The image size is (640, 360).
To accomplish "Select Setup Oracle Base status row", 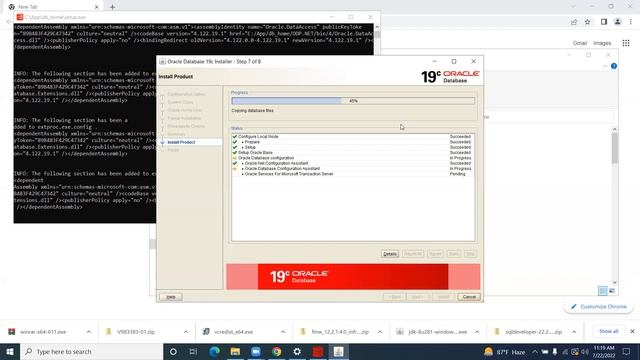I will (353, 153).
